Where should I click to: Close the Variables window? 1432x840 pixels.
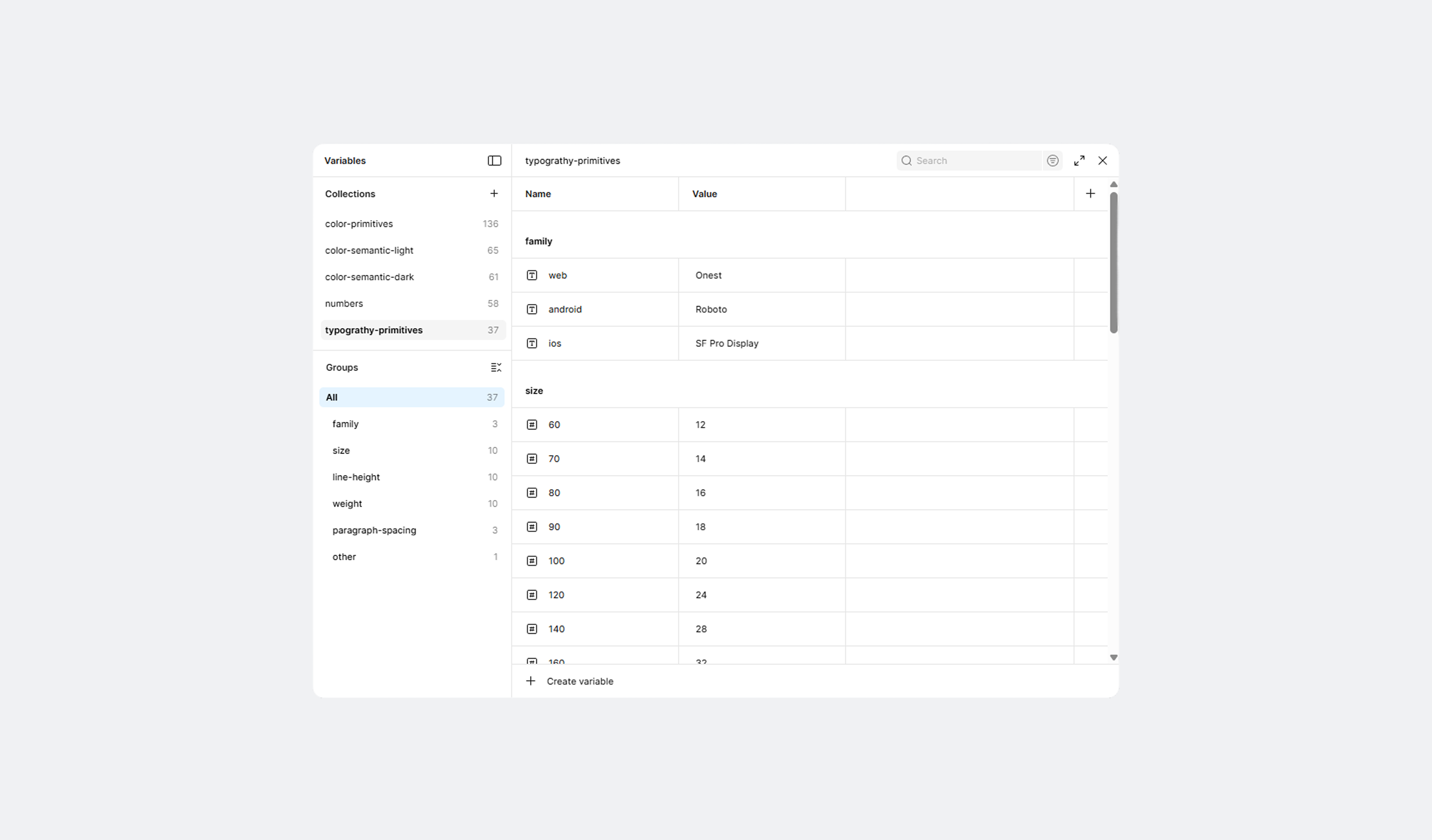[1102, 161]
